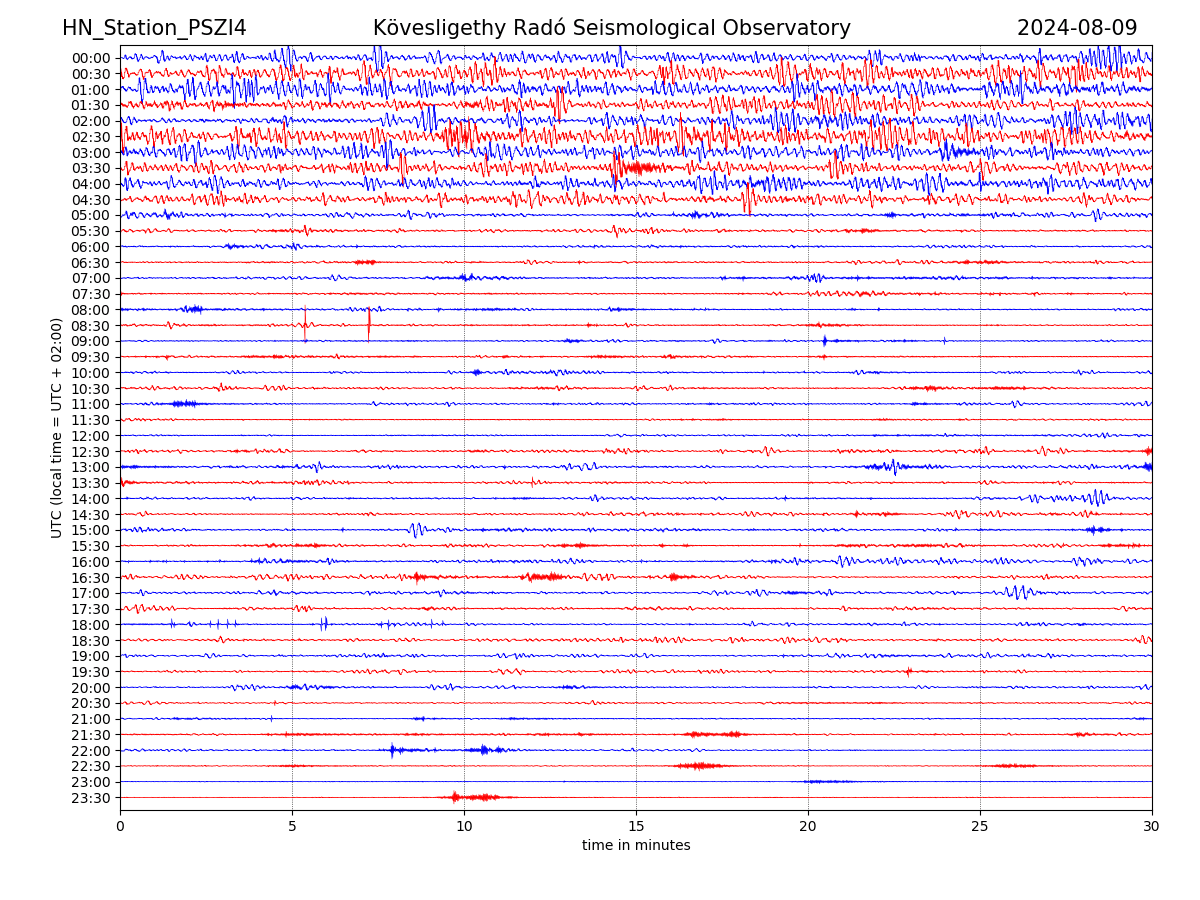Select the 20 minute x-axis tick label
Image resolution: width=1200 pixels, height=900 pixels.
pos(808,826)
